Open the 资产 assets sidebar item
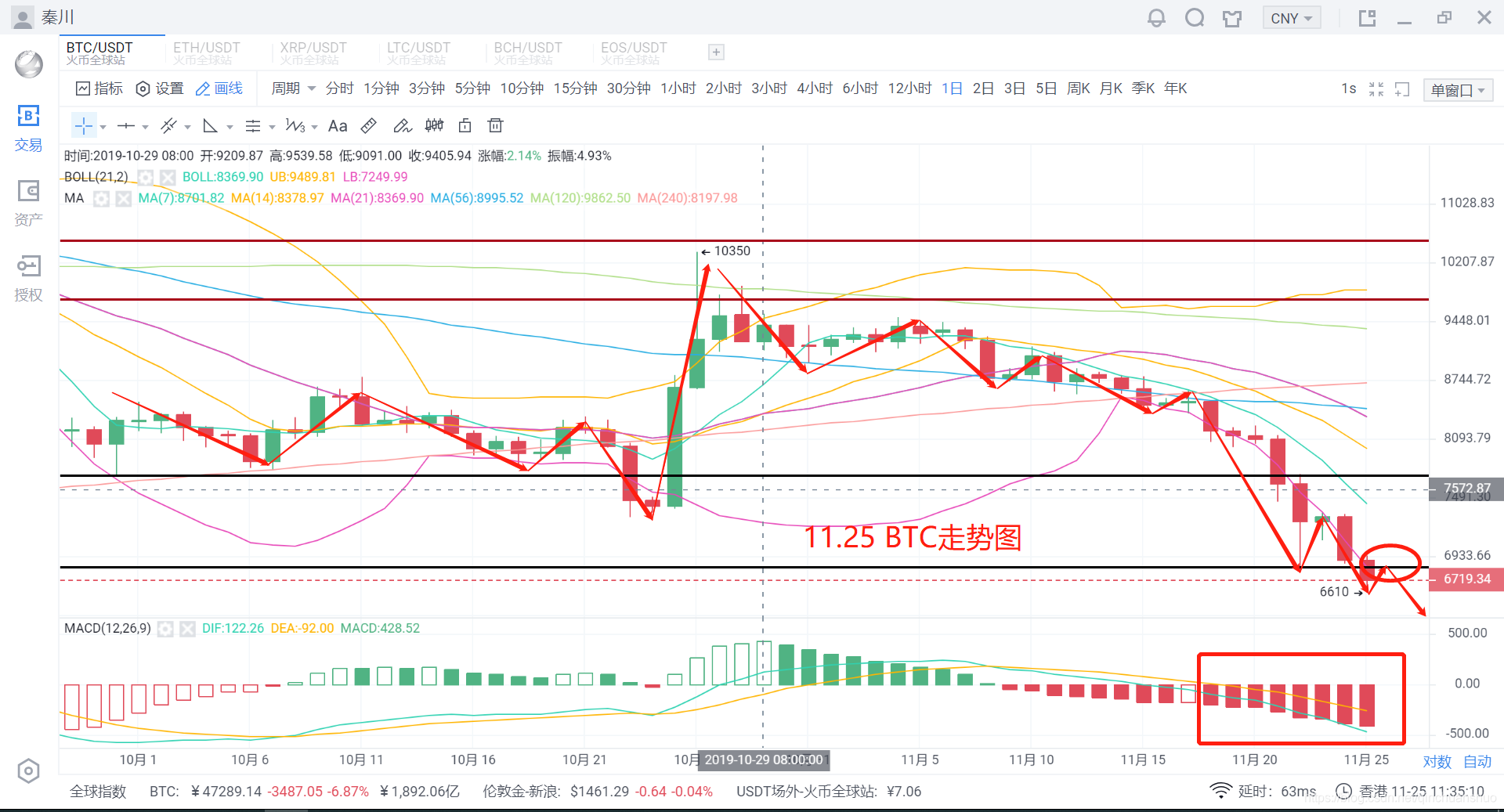The height and width of the screenshot is (812, 1504). click(x=28, y=204)
